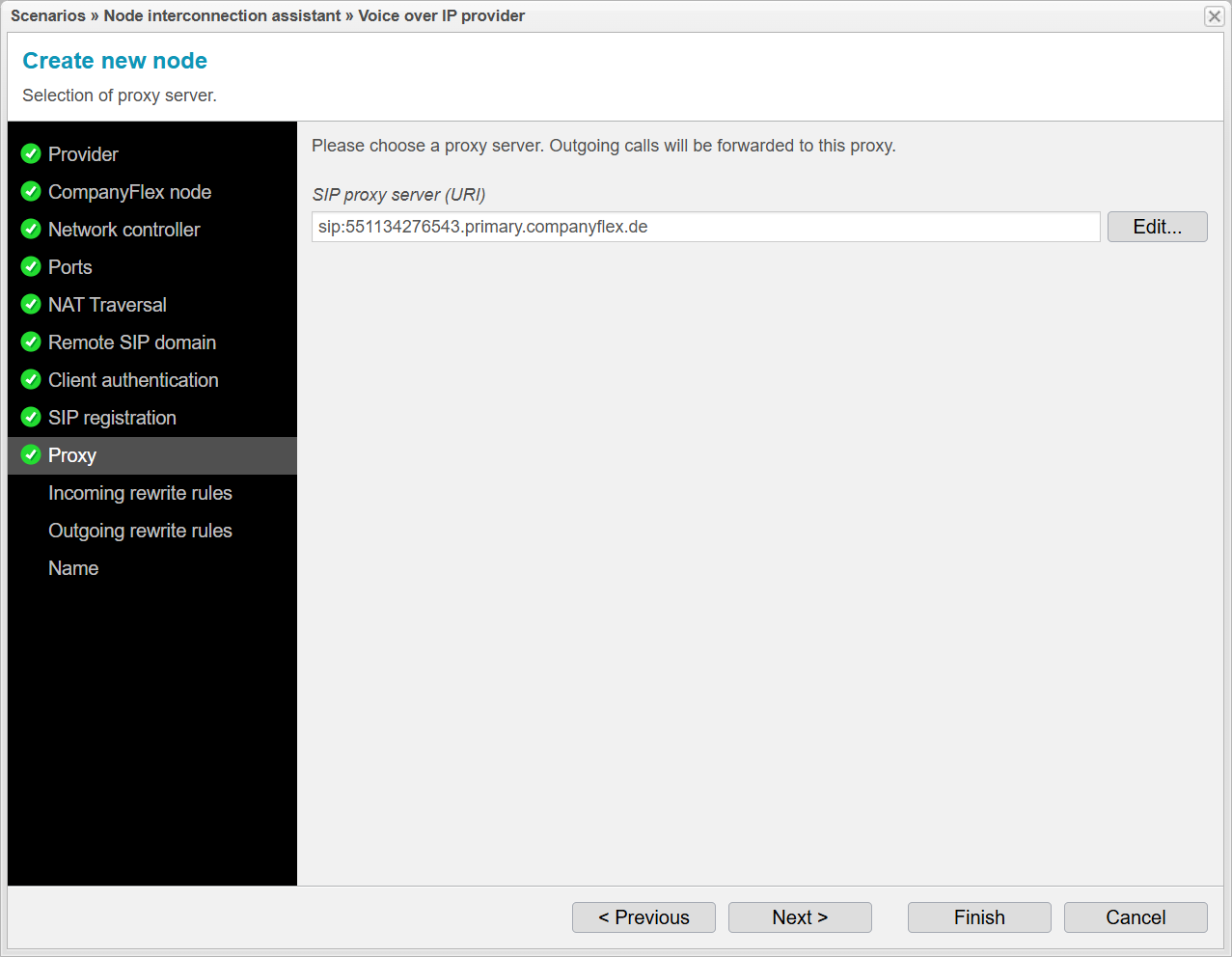1232x957 pixels.
Task: Click the green check icon for Network controller
Action: pos(31,229)
